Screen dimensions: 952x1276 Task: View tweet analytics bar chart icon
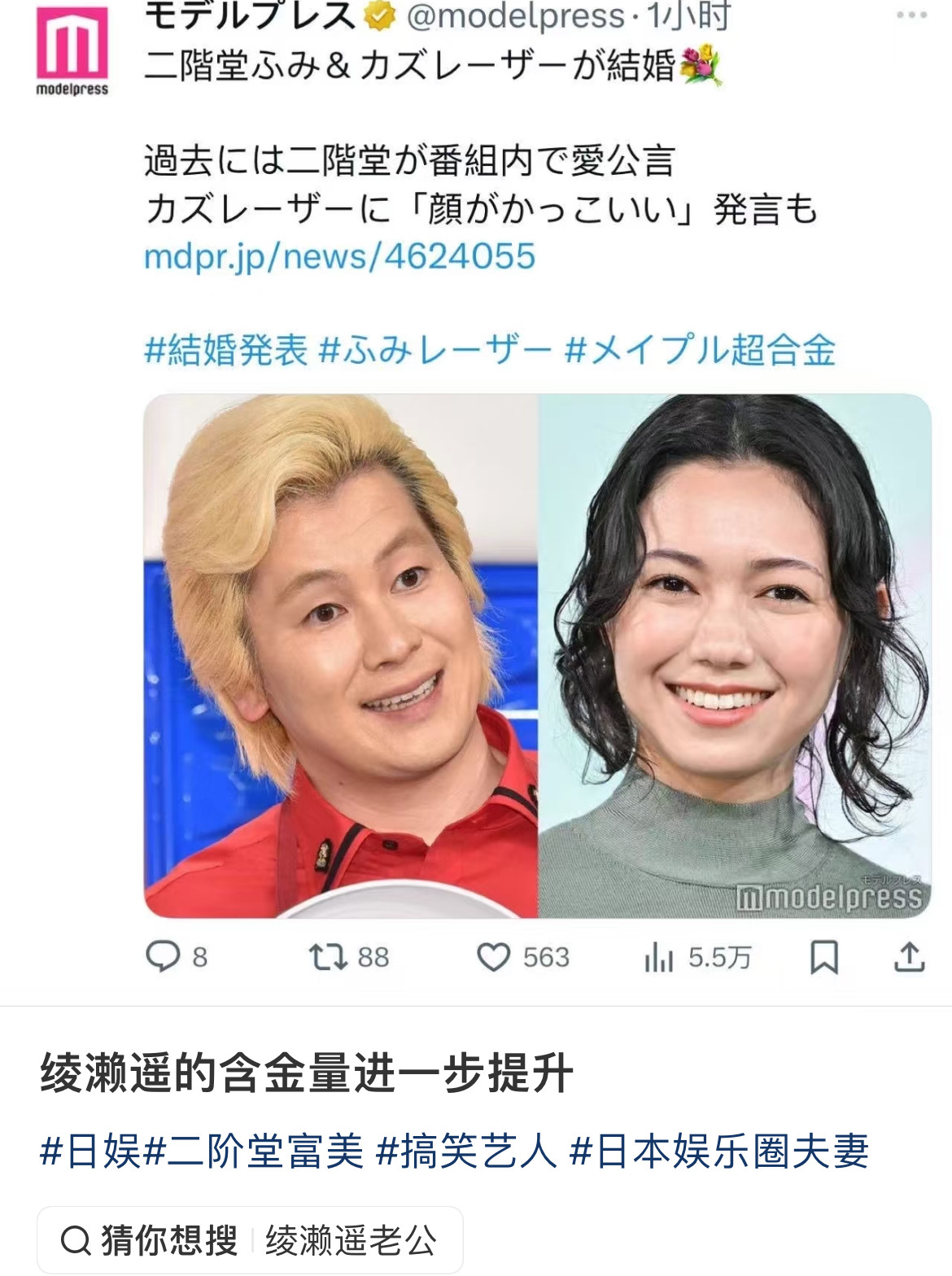(658, 957)
